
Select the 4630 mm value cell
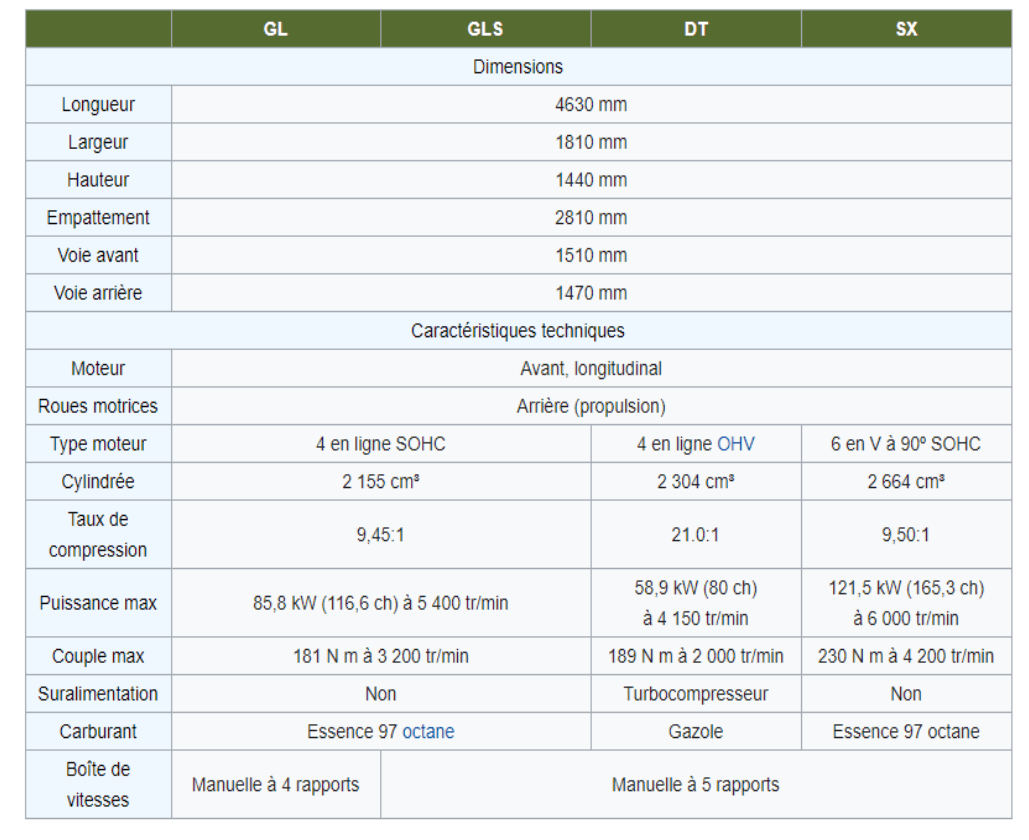(591, 105)
